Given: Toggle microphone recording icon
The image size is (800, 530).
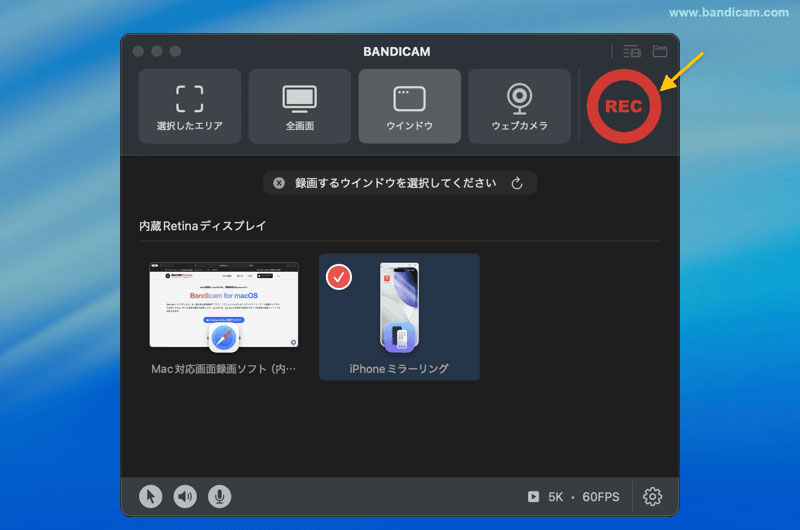Looking at the screenshot, I should point(219,495).
